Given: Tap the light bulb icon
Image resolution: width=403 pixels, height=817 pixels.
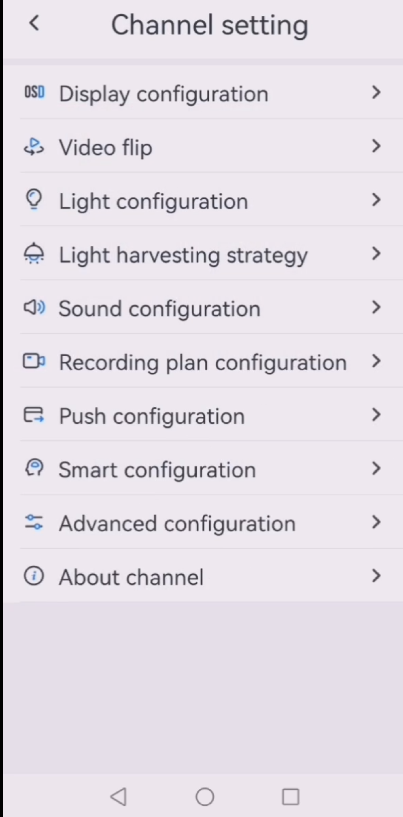Looking at the screenshot, I should point(34,200).
